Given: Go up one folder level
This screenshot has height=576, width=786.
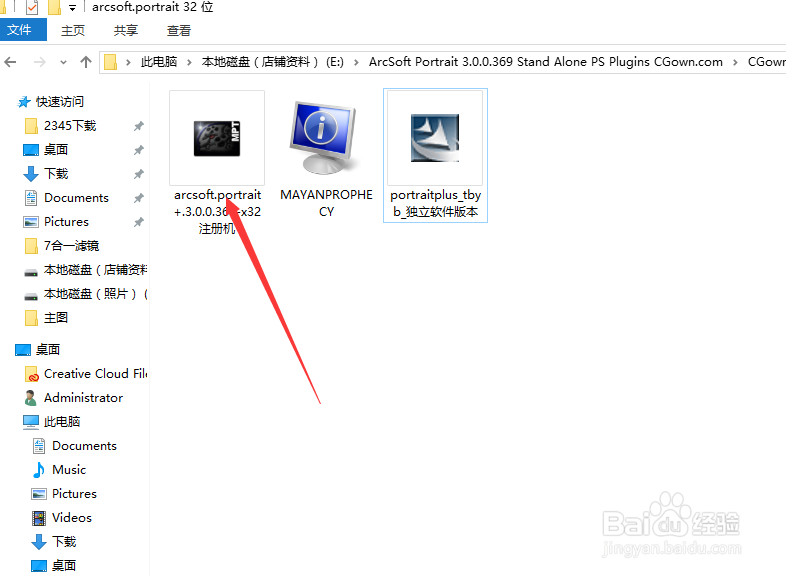Looking at the screenshot, I should (86, 62).
